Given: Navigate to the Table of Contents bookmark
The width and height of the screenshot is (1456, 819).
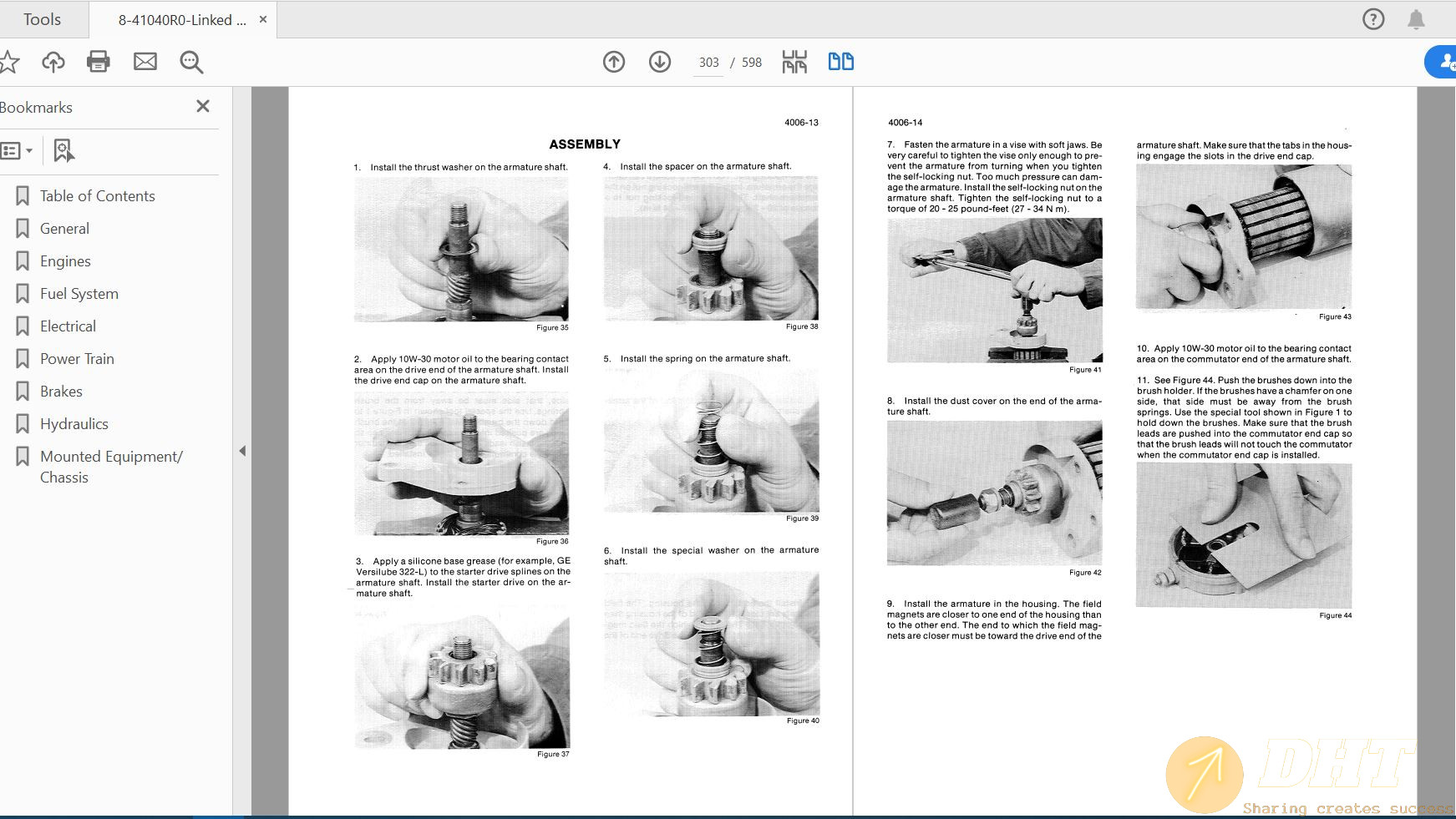Looking at the screenshot, I should point(97,196).
